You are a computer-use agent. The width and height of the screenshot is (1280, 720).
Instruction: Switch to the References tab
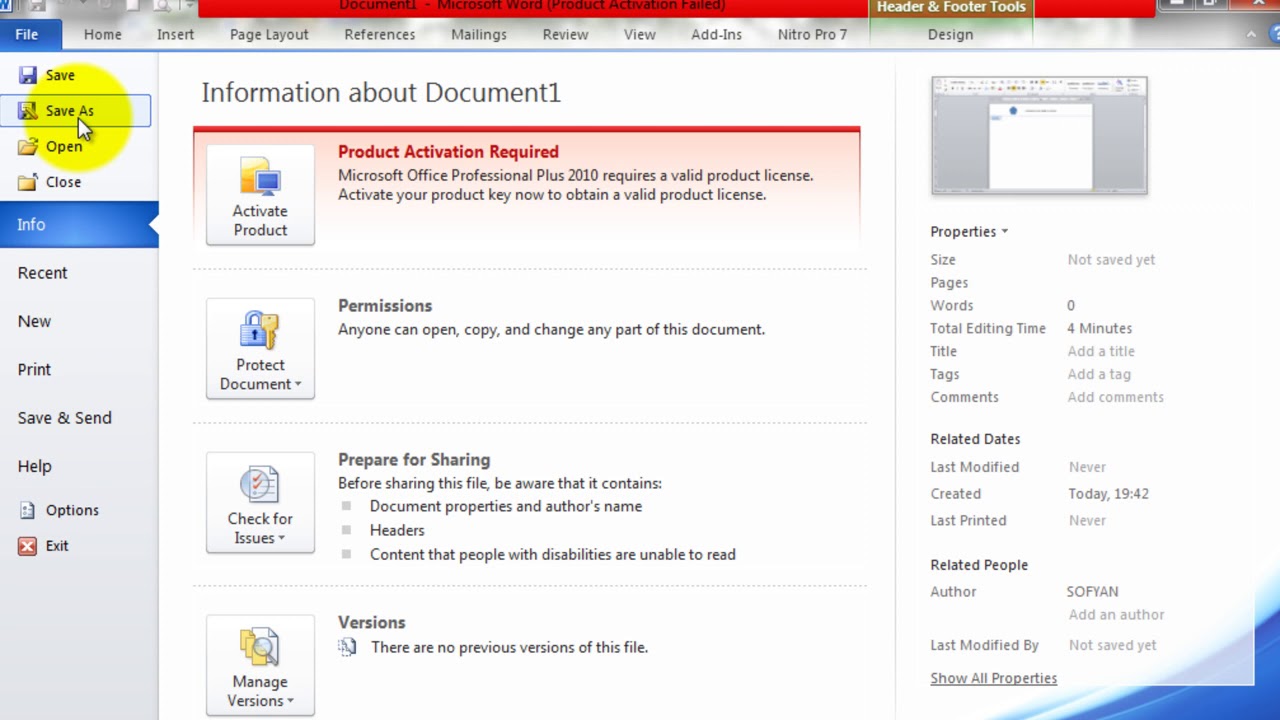pos(380,34)
